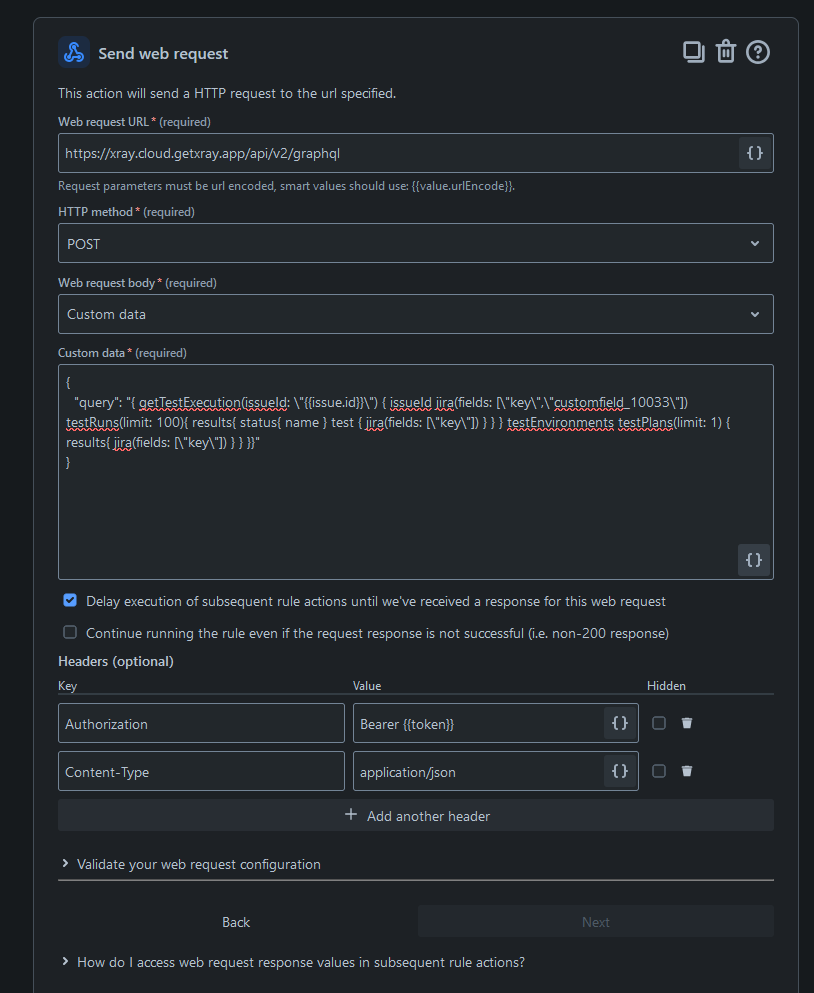Insert smart value into Web request URL
This screenshot has height=993, width=814.
pos(754,153)
